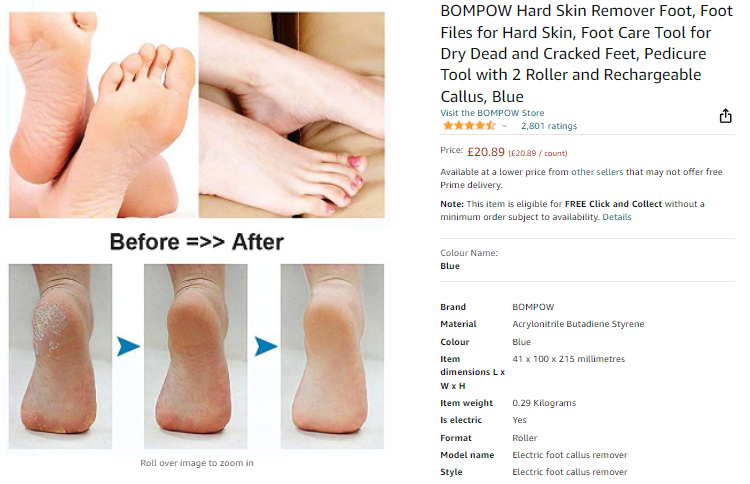Select the Blue colour name option

[450, 266]
